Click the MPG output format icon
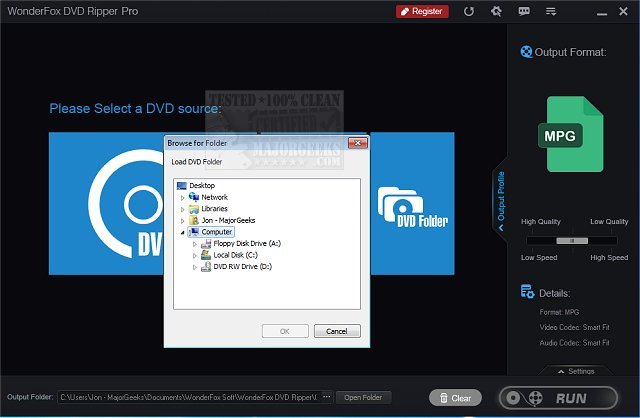The image size is (640, 418). tap(571, 134)
